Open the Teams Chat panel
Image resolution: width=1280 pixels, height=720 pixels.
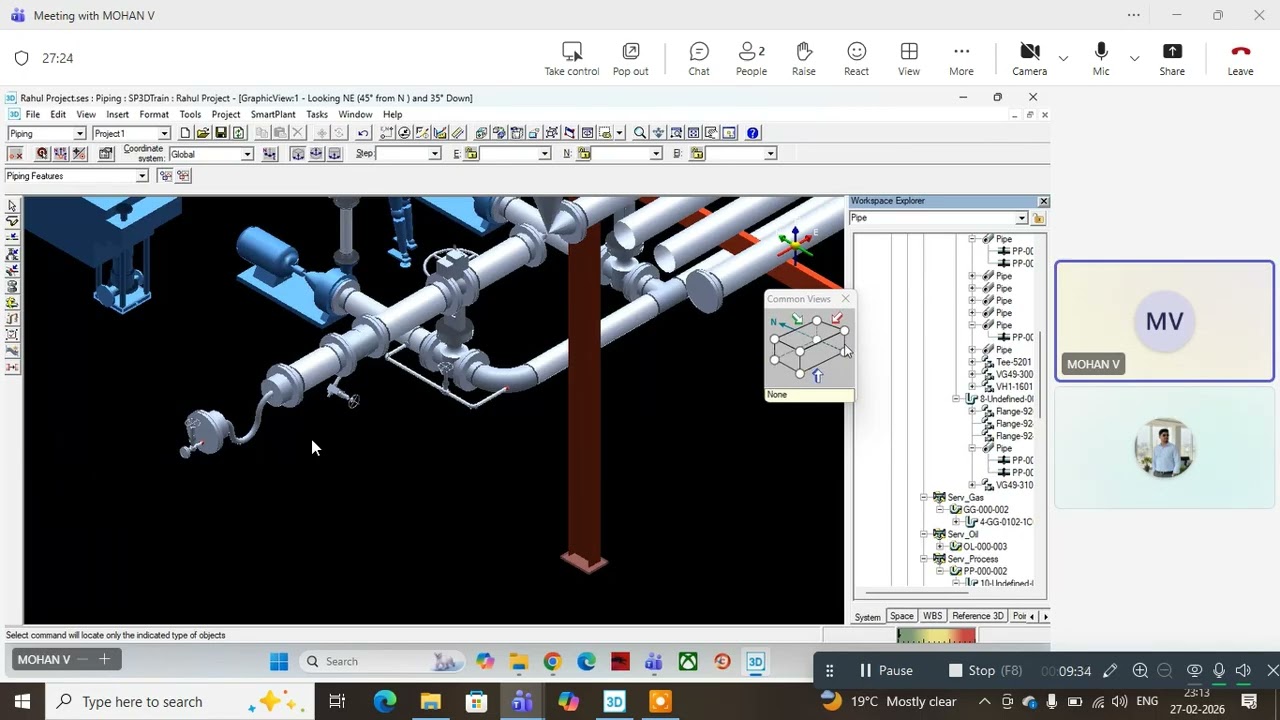(x=699, y=59)
